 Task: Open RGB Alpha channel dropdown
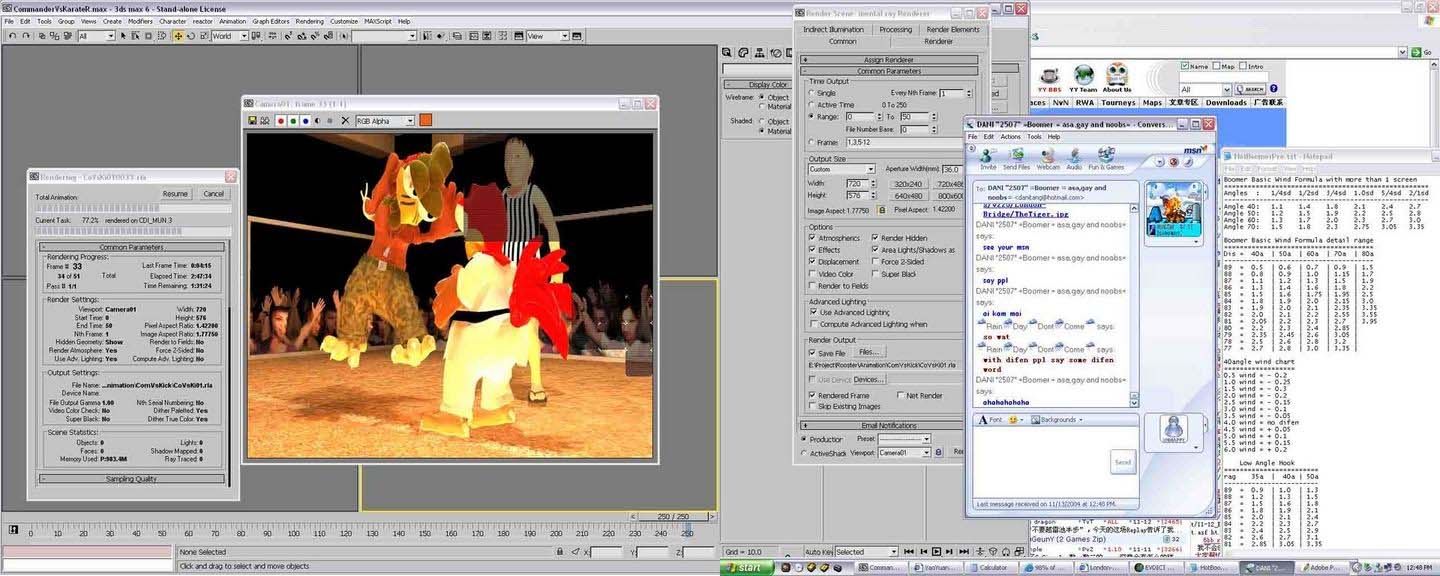click(385, 121)
